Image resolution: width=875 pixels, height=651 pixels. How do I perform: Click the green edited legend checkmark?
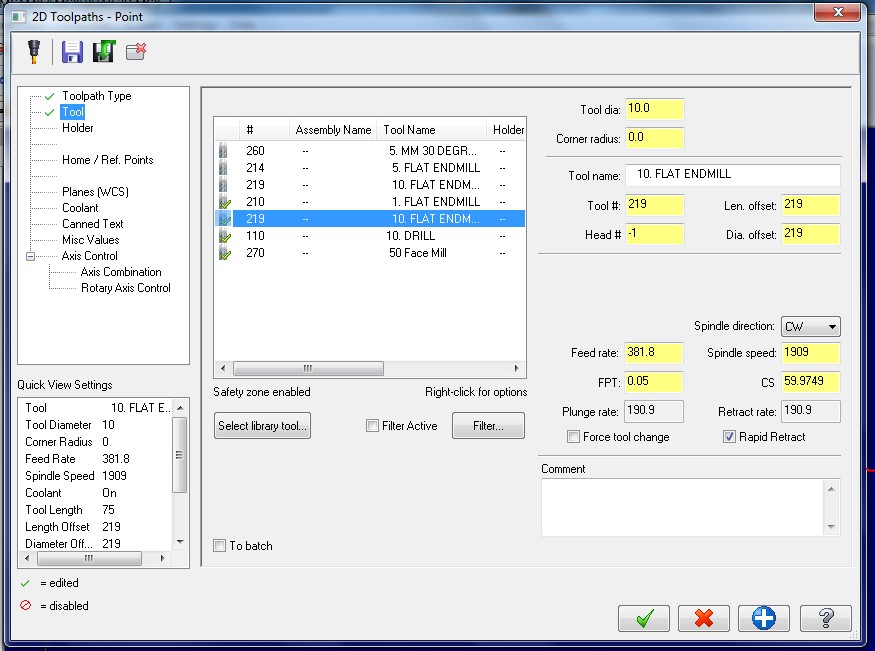click(x=25, y=584)
